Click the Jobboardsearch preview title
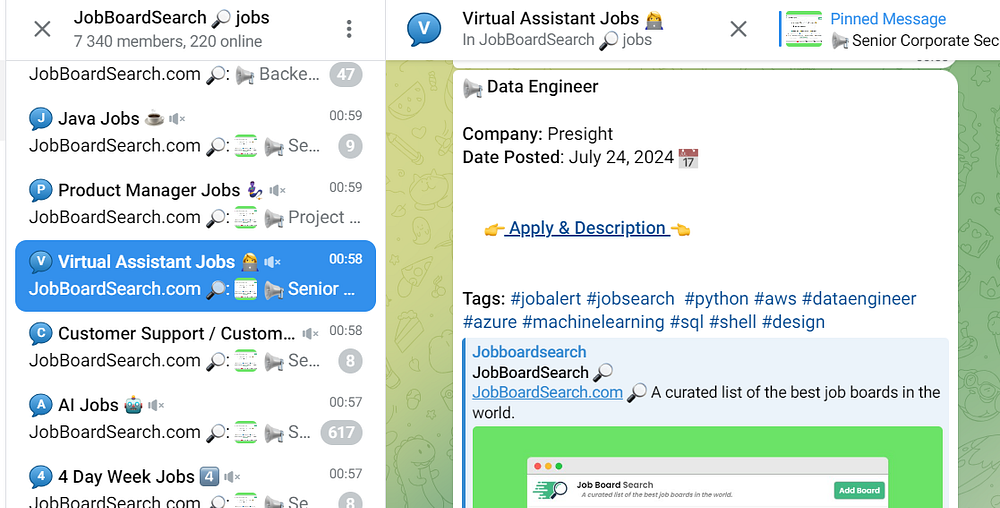Screen dimensions: 1000x508 [529, 352]
